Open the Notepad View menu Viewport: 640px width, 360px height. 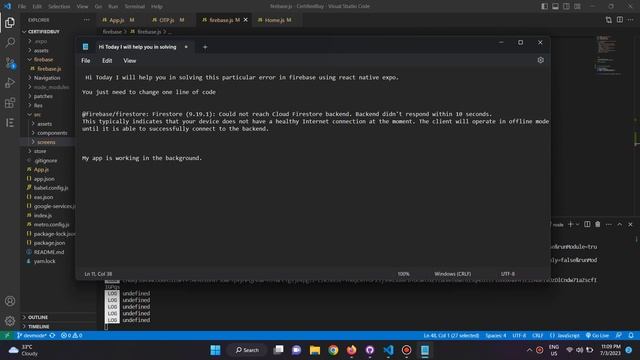click(130, 60)
